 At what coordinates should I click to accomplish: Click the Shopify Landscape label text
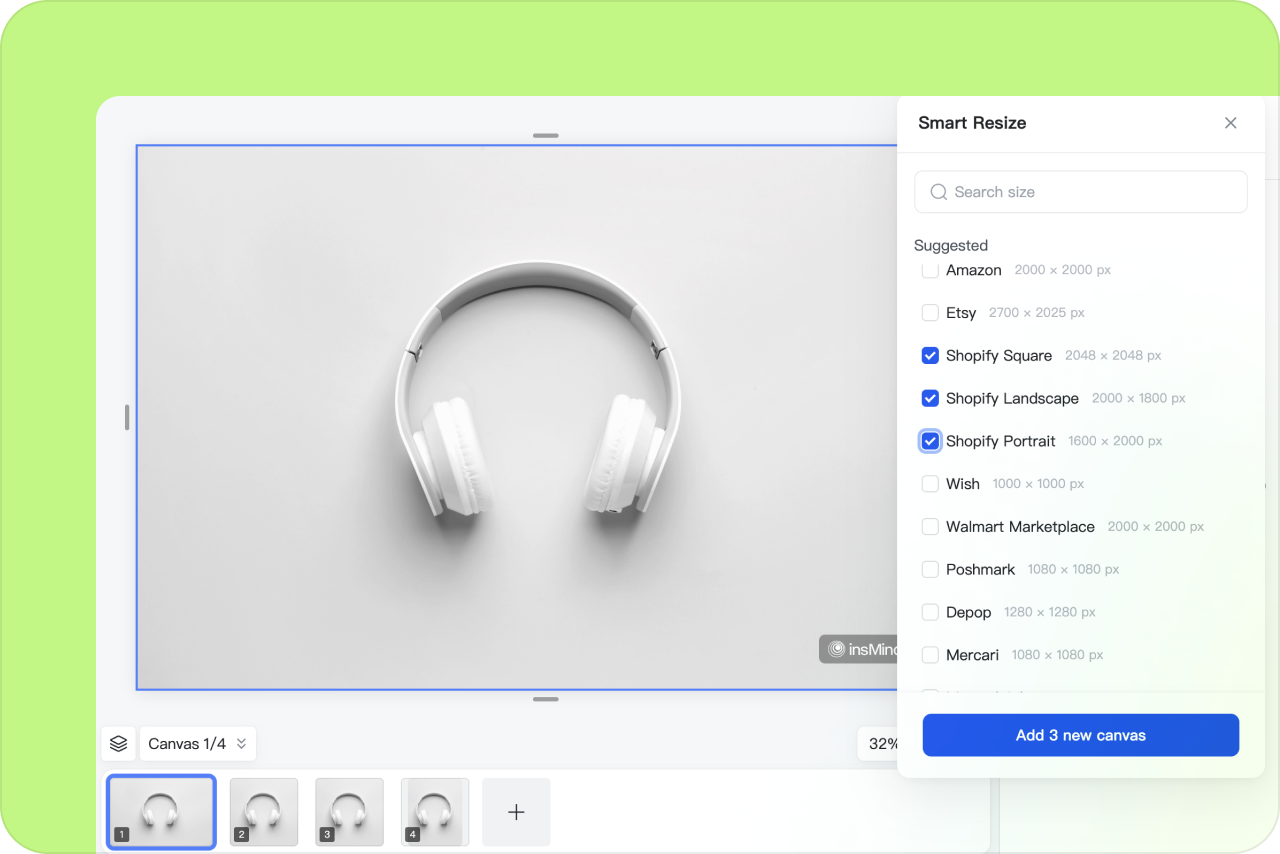tap(1012, 398)
